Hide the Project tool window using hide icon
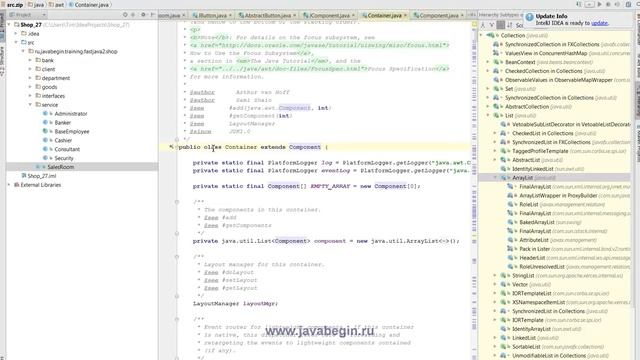The image size is (640, 360). click(x=153, y=15)
